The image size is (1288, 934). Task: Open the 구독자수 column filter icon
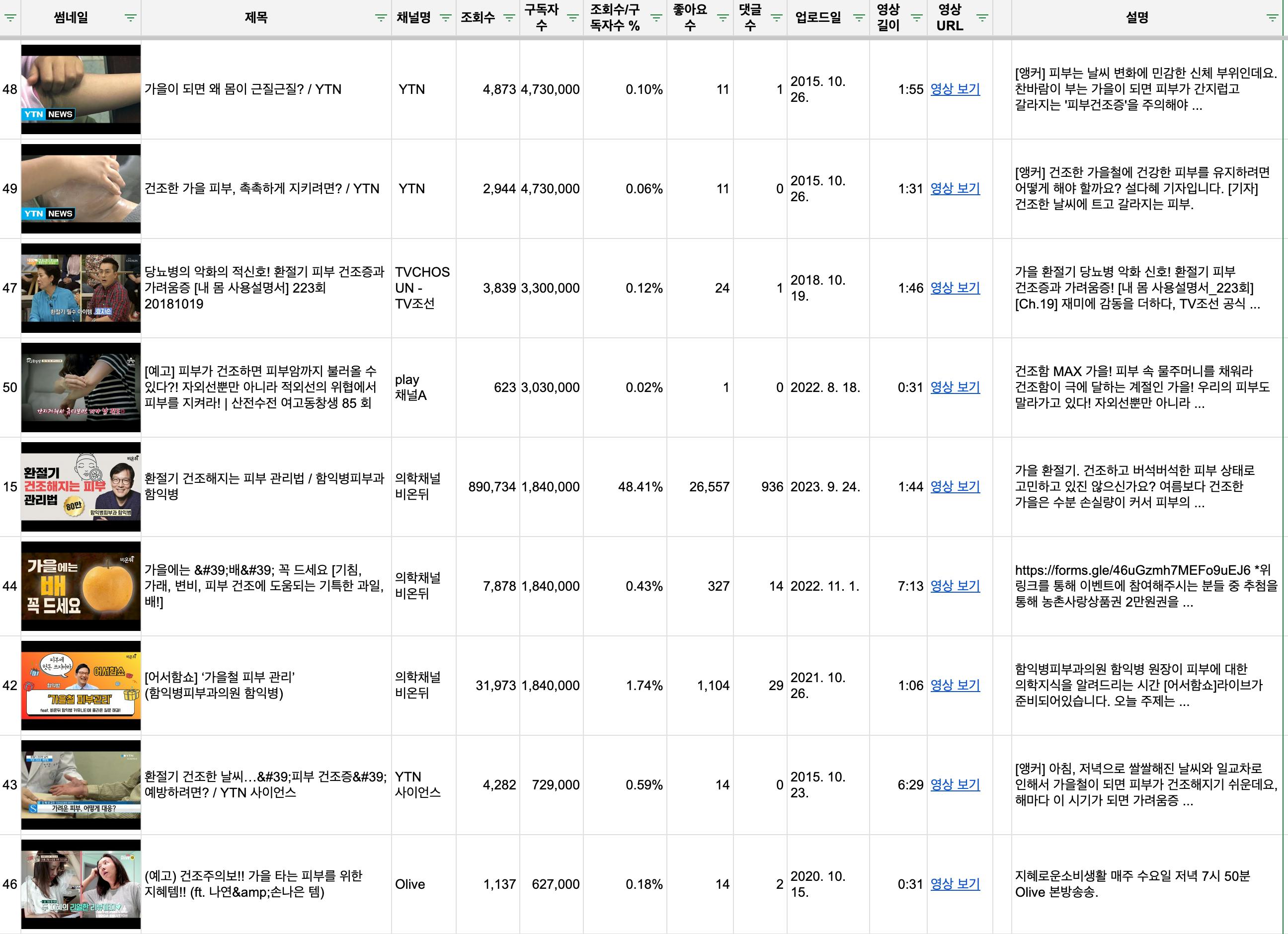point(572,17)
